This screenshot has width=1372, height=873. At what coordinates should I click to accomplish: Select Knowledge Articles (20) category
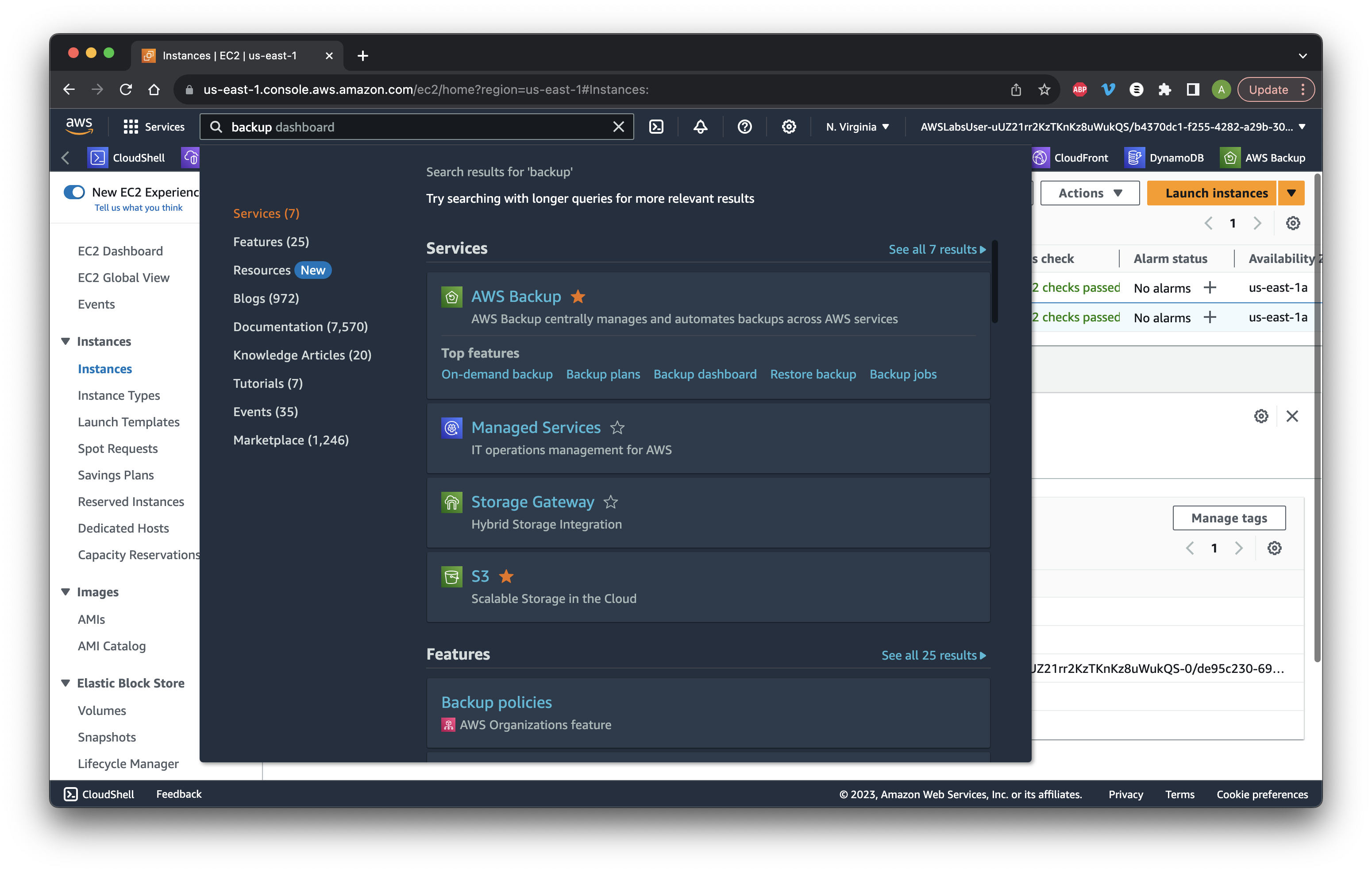302,355
